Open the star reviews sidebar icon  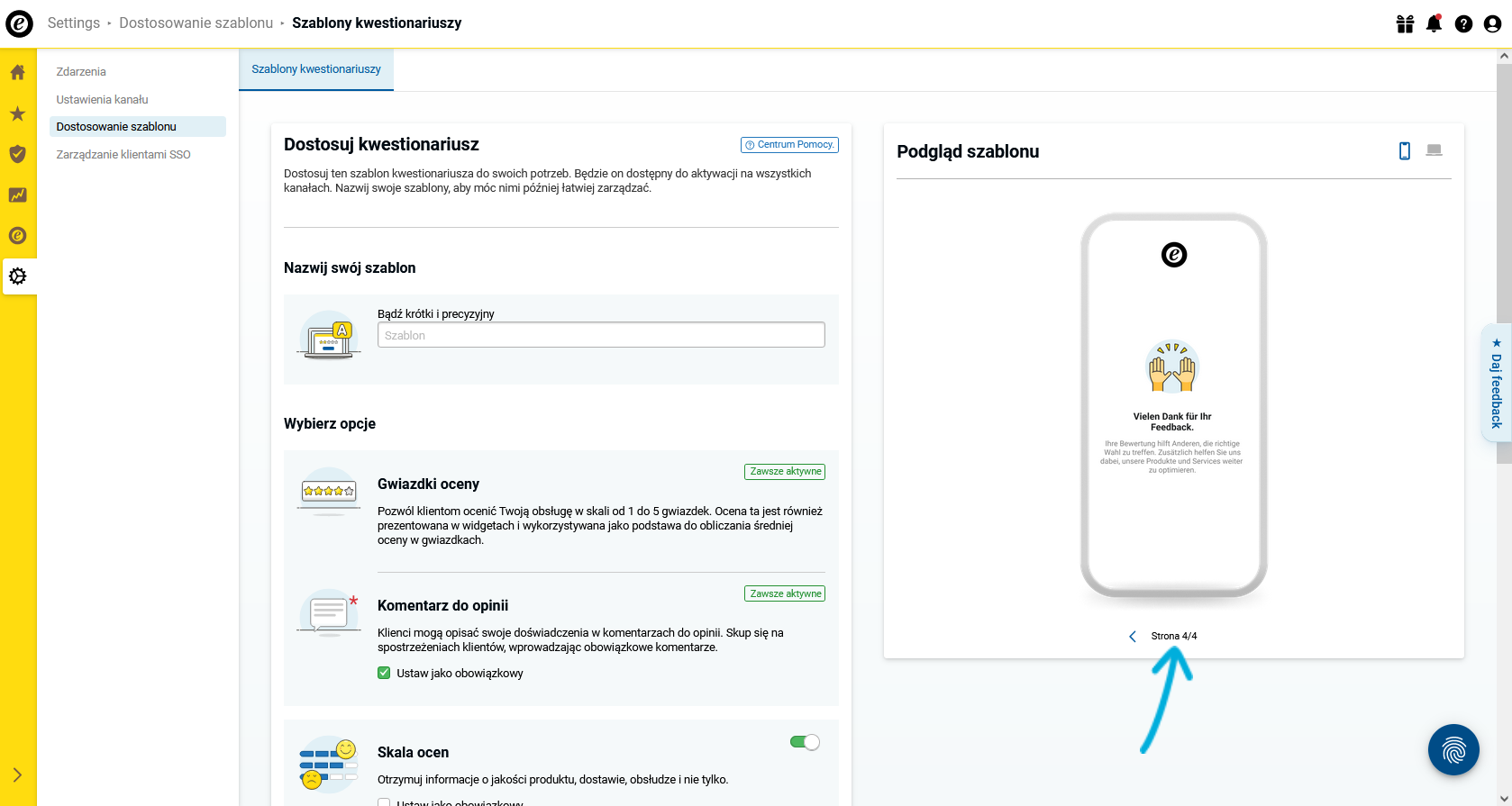pyautogui.click(x=17, y=113)
